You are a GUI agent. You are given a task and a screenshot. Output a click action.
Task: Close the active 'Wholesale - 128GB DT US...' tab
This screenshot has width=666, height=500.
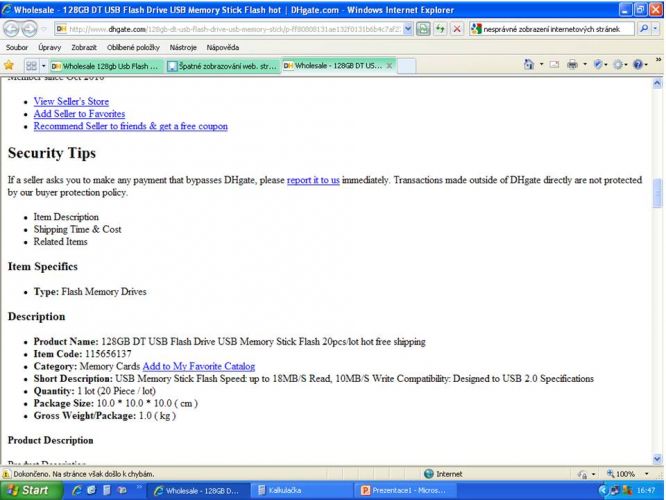pyautogui.click(x=389, y=65)
